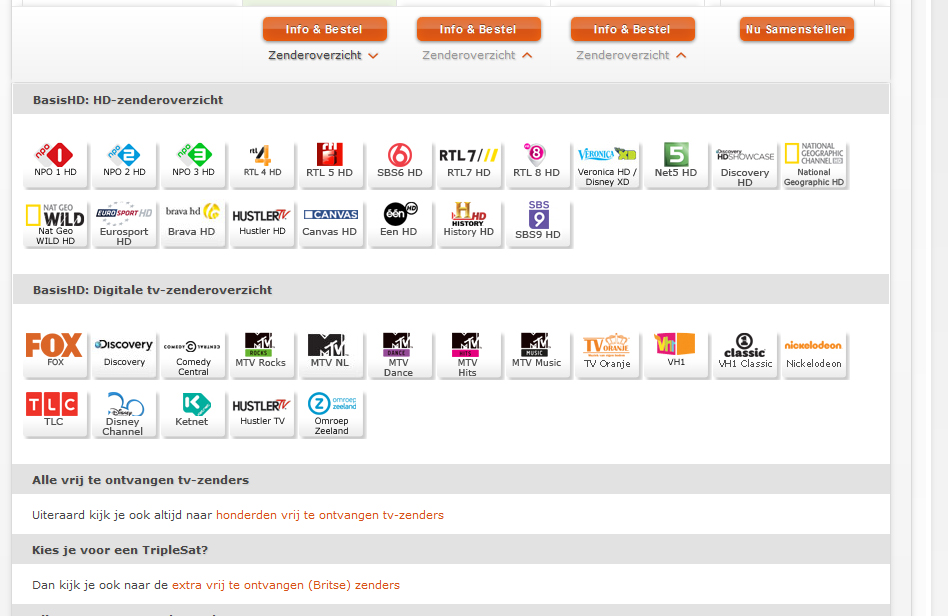Expand the second Zenderoverzicht channel overview
The height and width of the screenshot is (616, 948).
(478, 55)
